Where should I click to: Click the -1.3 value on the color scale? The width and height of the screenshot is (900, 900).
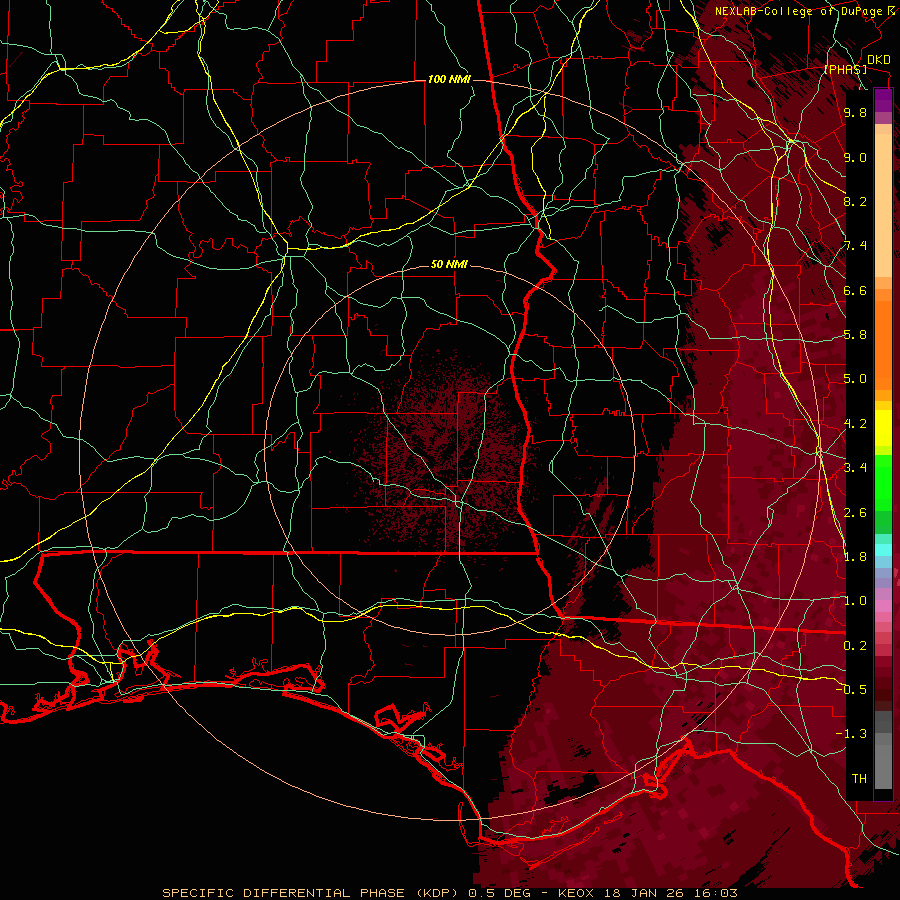[x=851, y=734]
